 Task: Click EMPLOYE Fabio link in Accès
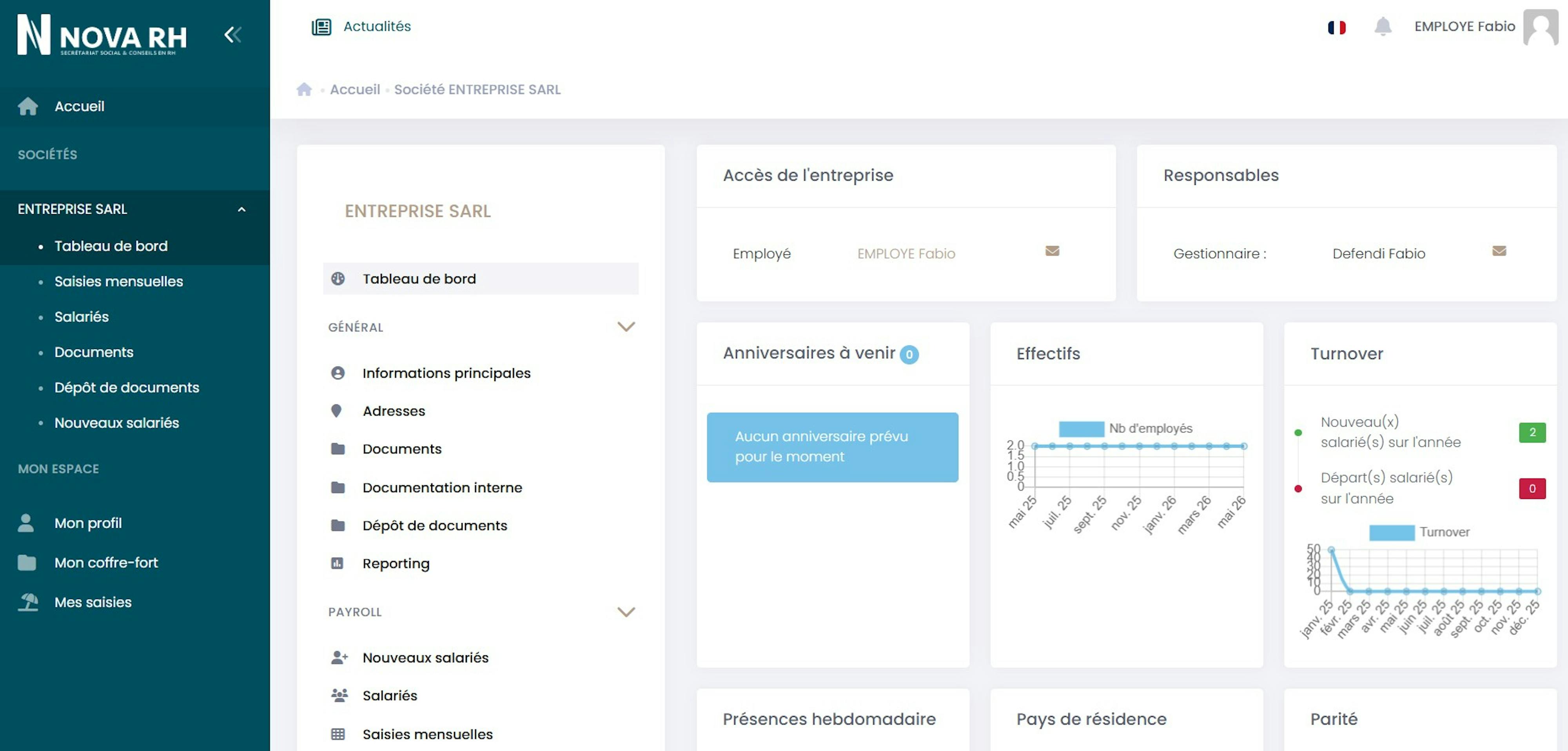pos(906,253)
